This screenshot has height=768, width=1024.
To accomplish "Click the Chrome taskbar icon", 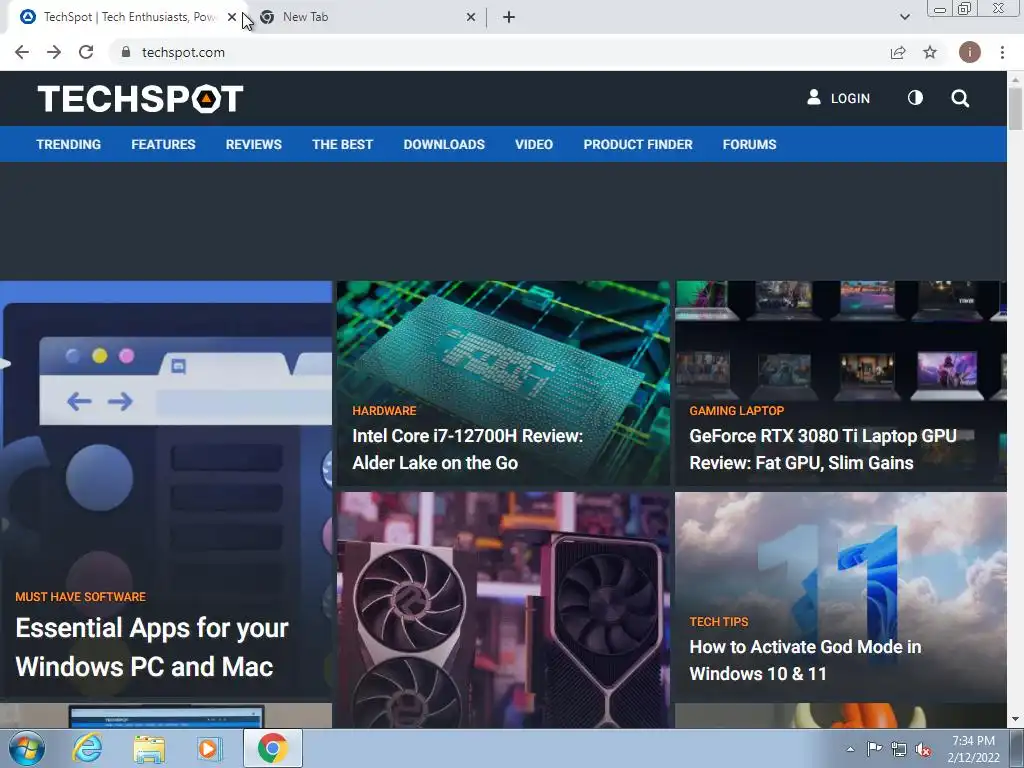I will (272, 748).
